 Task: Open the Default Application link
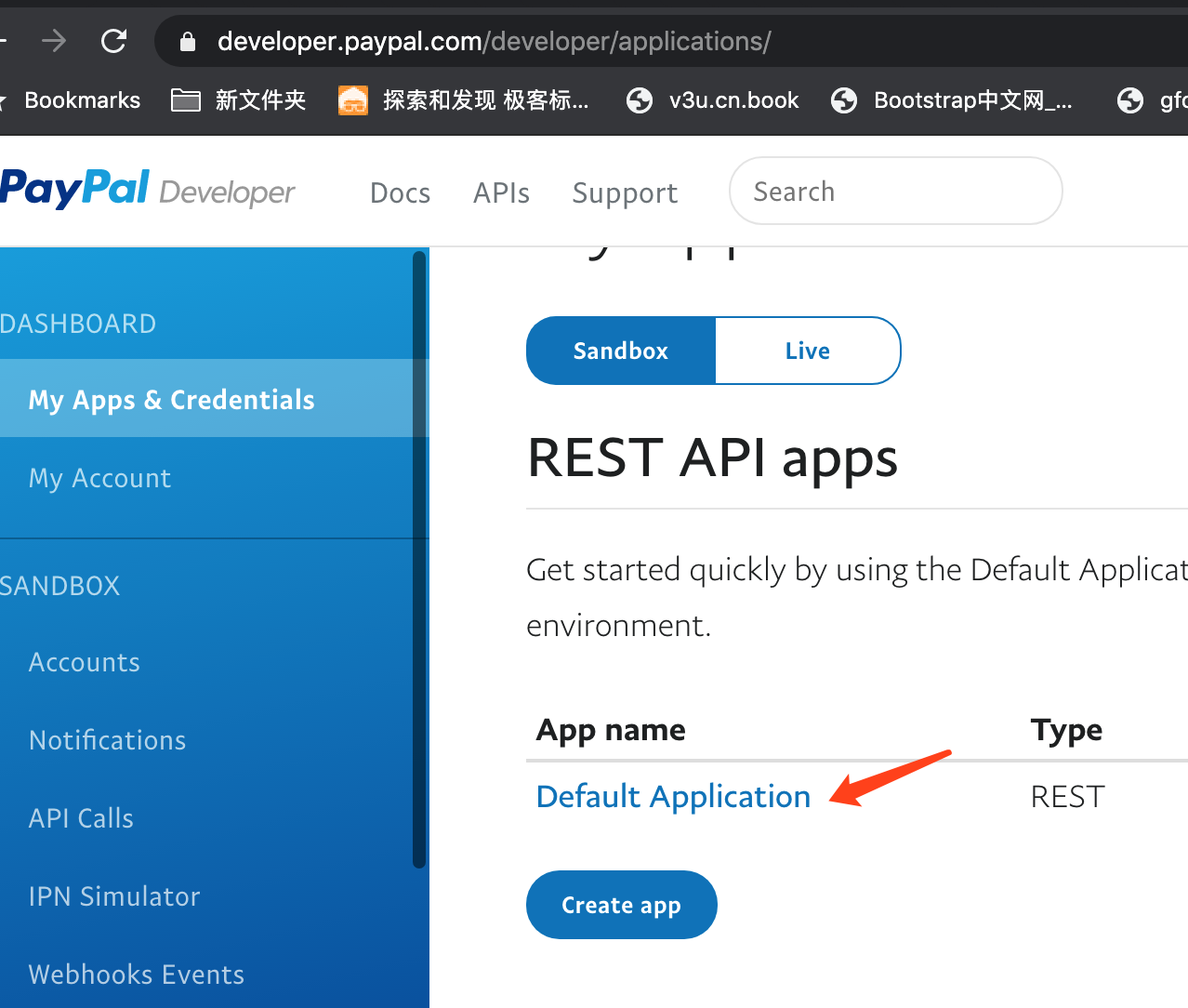click(673, 797)
